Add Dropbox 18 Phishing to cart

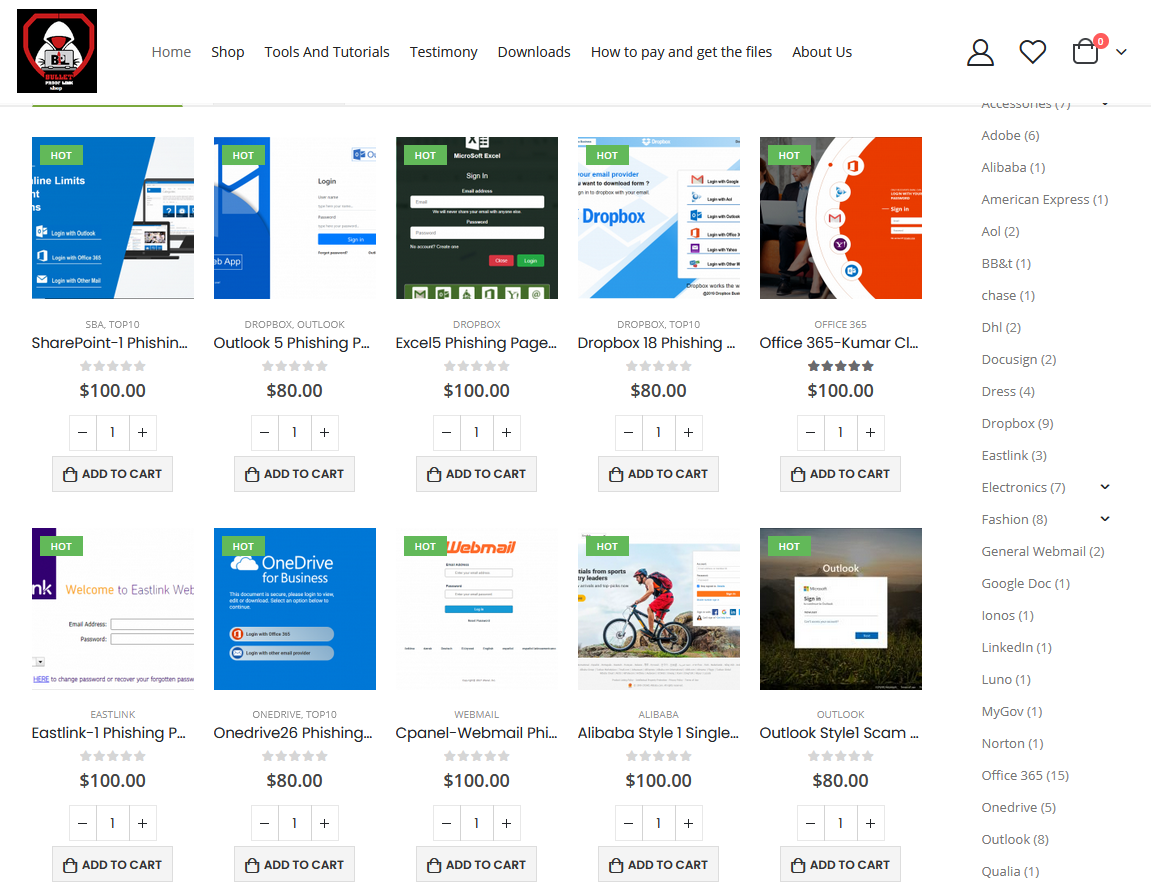pos(658,473)
